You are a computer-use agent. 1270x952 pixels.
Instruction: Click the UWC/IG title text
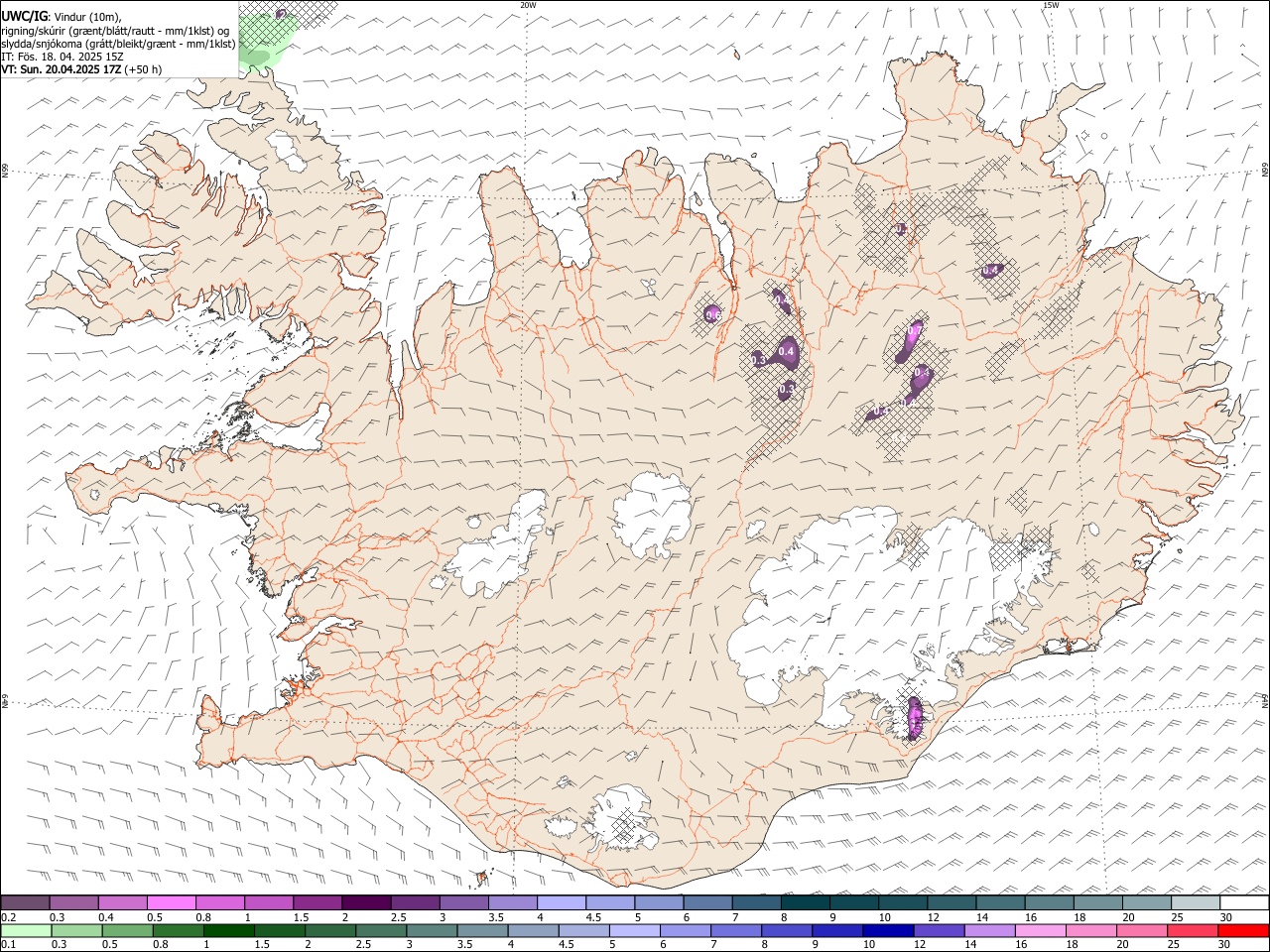[x=24, y=17]
